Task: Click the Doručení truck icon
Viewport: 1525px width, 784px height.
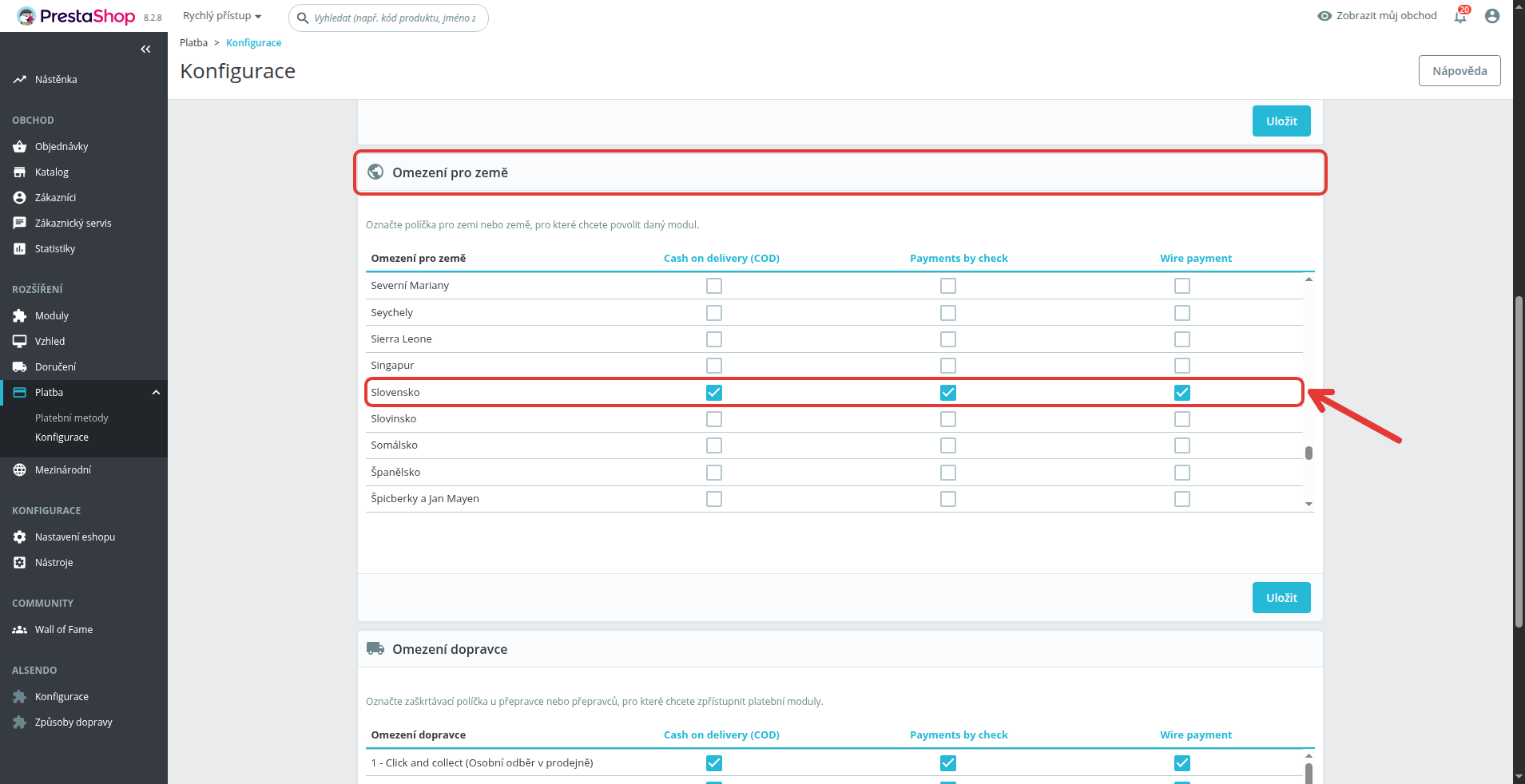Action: [20, 366]
